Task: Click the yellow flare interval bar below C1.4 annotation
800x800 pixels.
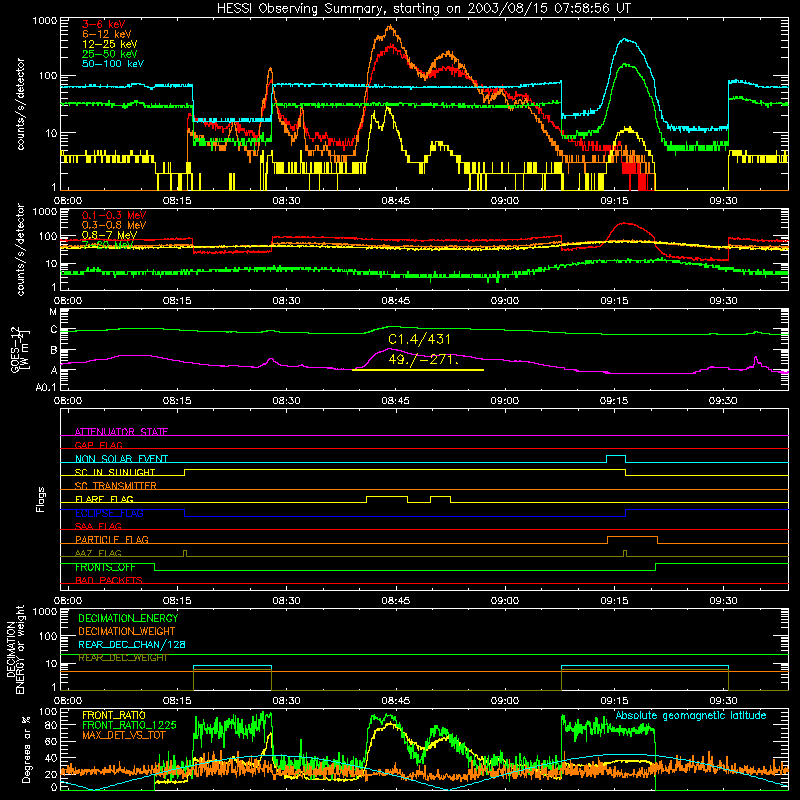Action: [x=418, y=370]
